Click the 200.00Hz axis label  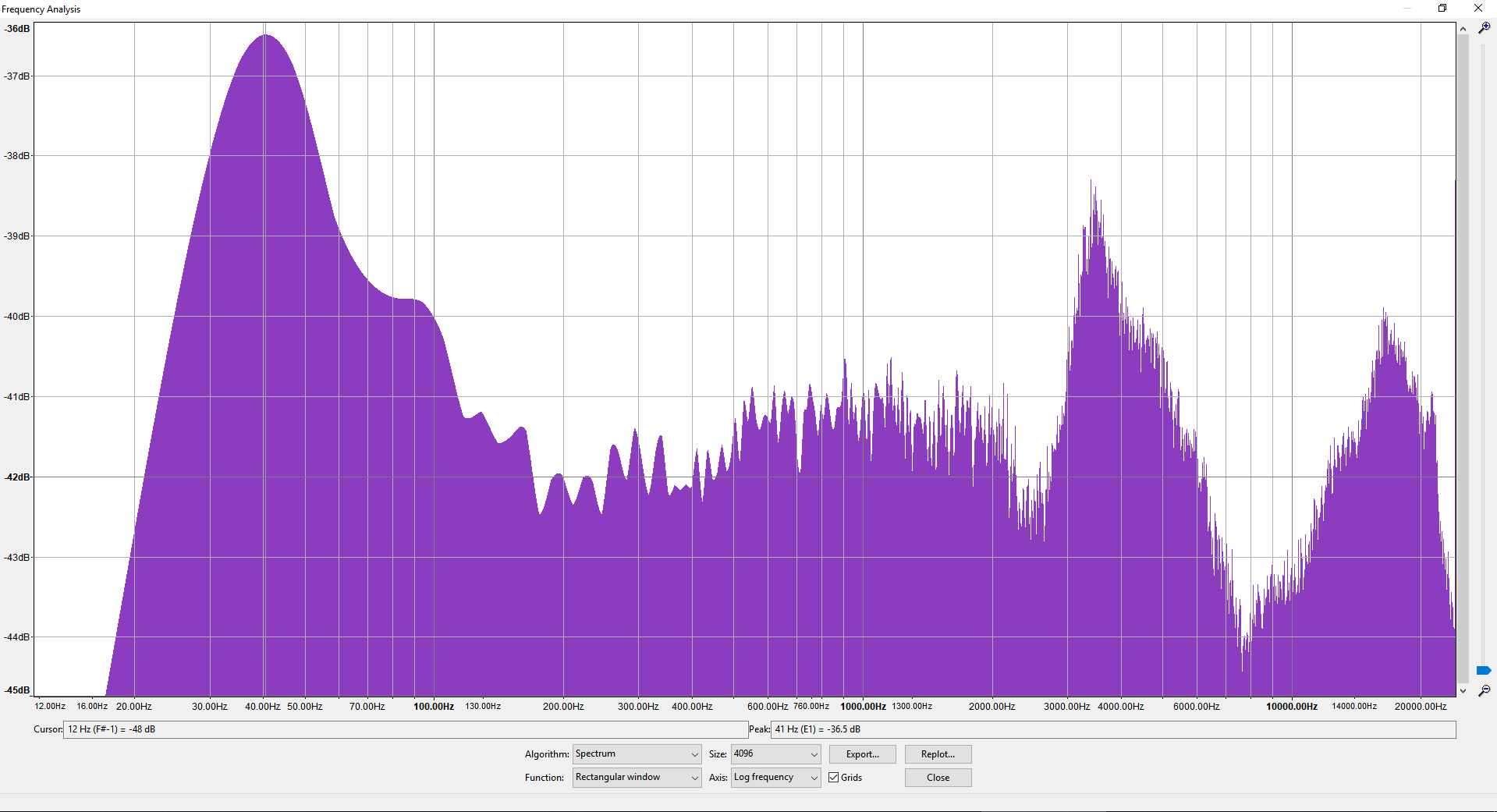pyautogui.click(x=563, y=707)
